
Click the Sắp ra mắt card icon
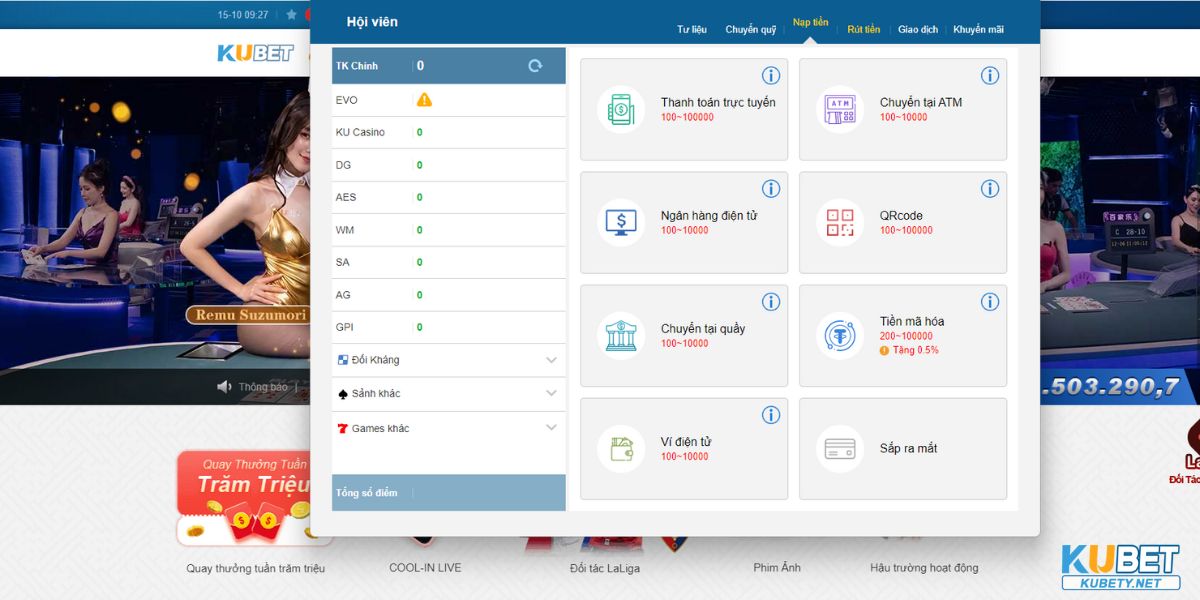pyautogui.click(x=840, y=448)
